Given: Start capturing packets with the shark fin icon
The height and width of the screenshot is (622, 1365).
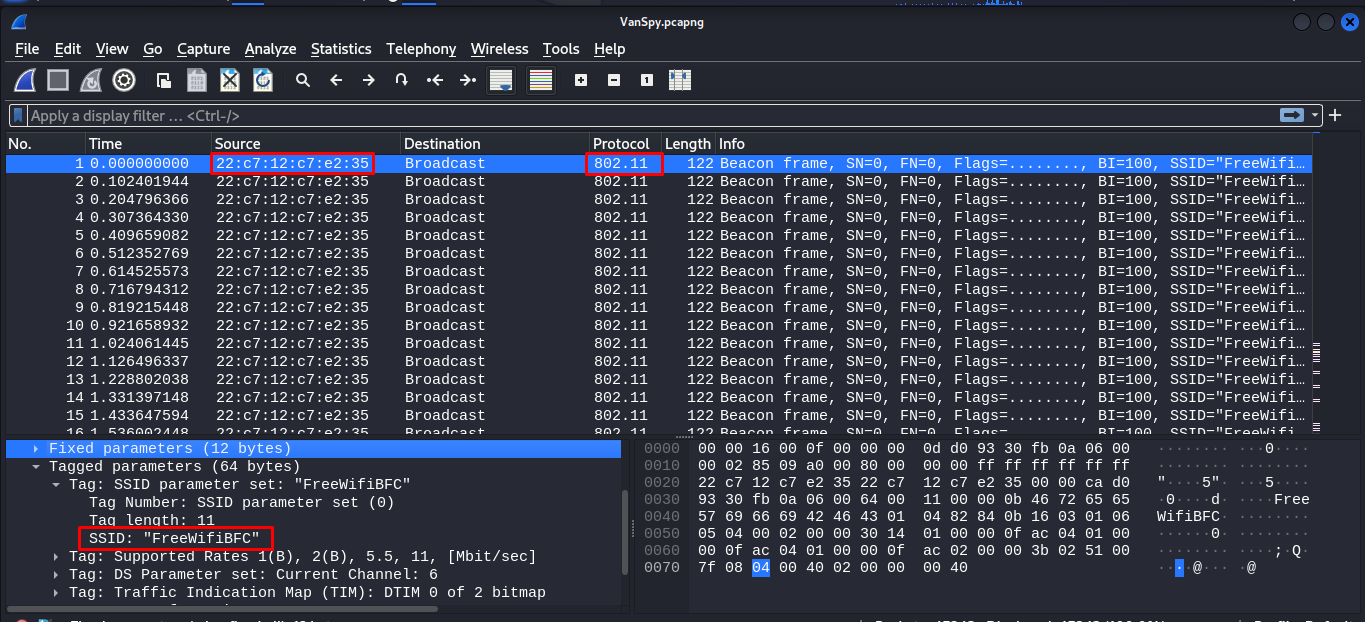Looking at the screenshot, I should (26, 80).
